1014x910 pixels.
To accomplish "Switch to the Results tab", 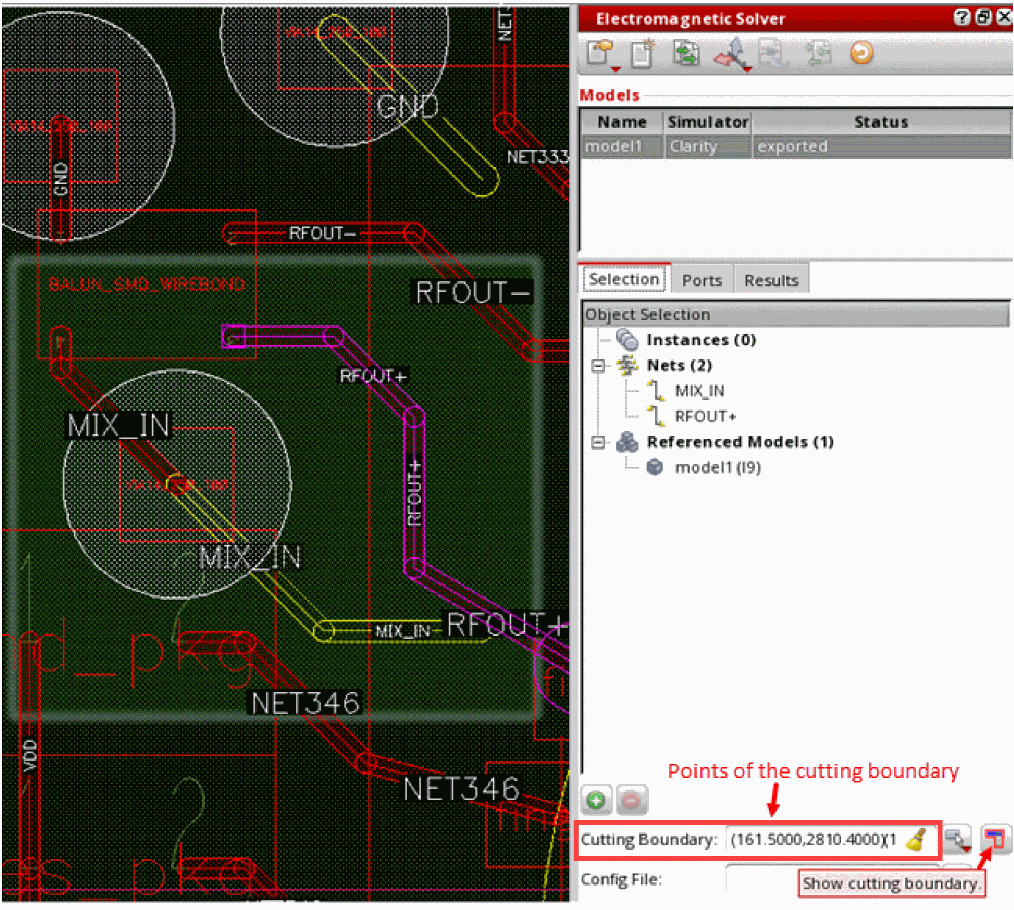I will tap(771, 280).
